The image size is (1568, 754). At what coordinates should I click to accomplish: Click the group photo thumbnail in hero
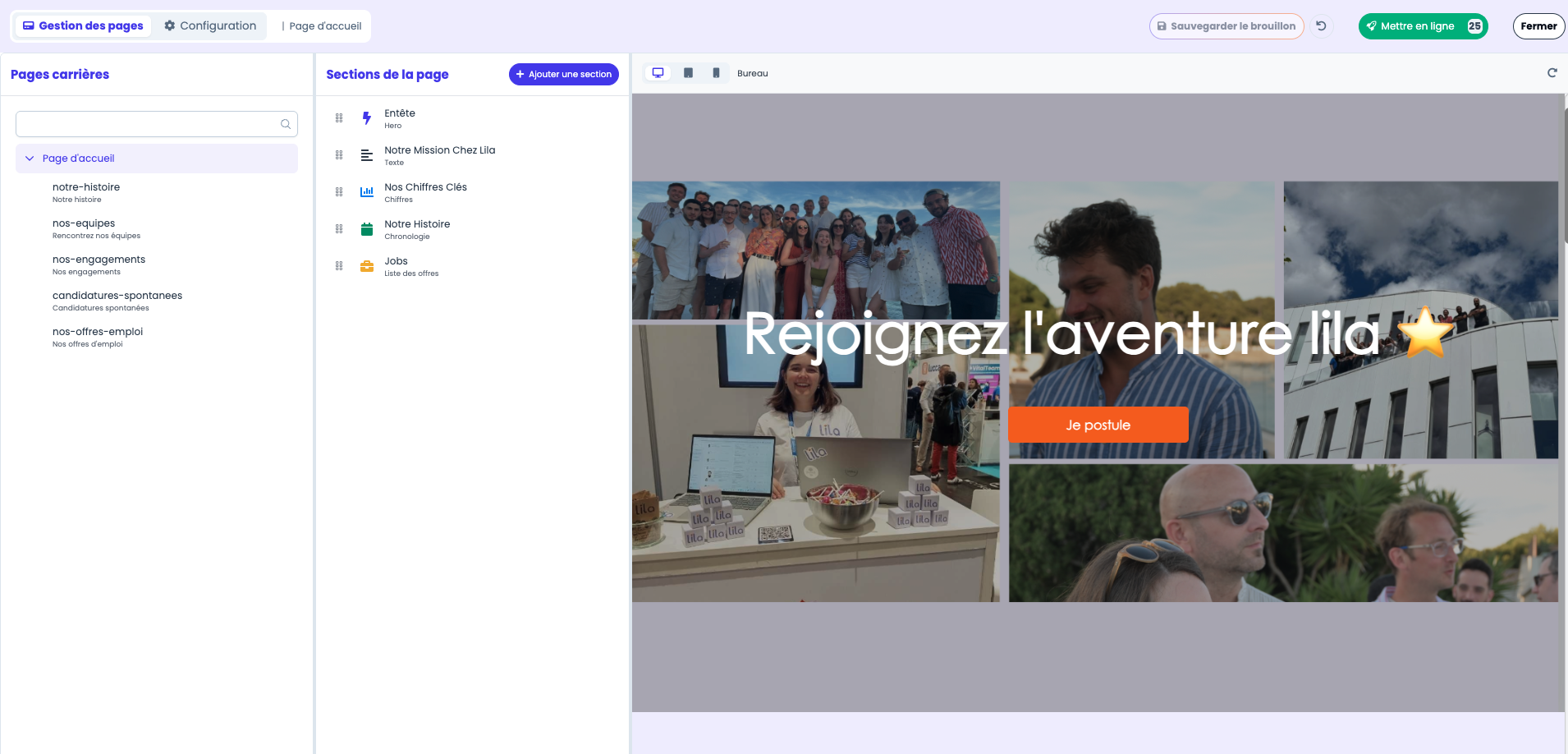click(x=816, y=251)
